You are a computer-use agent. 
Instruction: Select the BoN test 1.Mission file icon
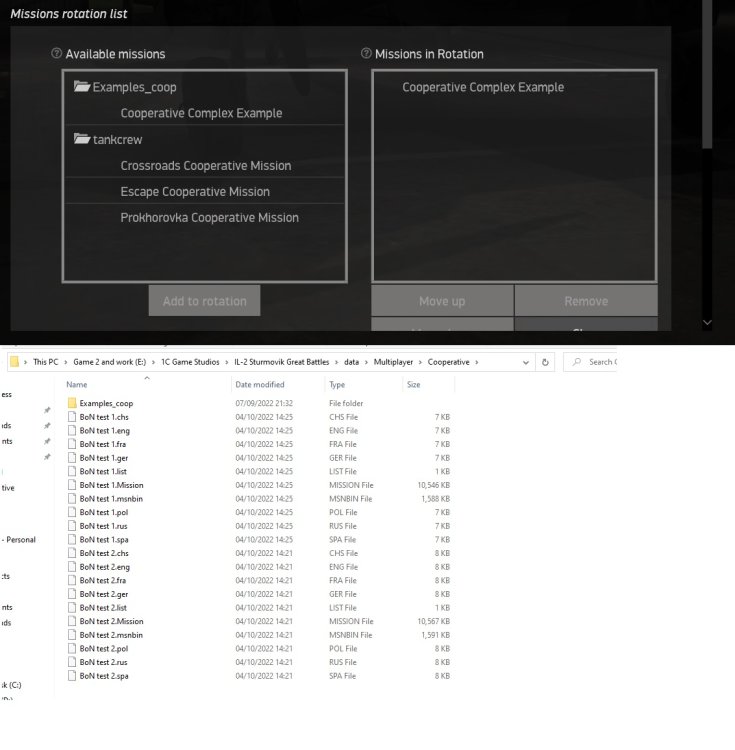[x=72, y=485]
